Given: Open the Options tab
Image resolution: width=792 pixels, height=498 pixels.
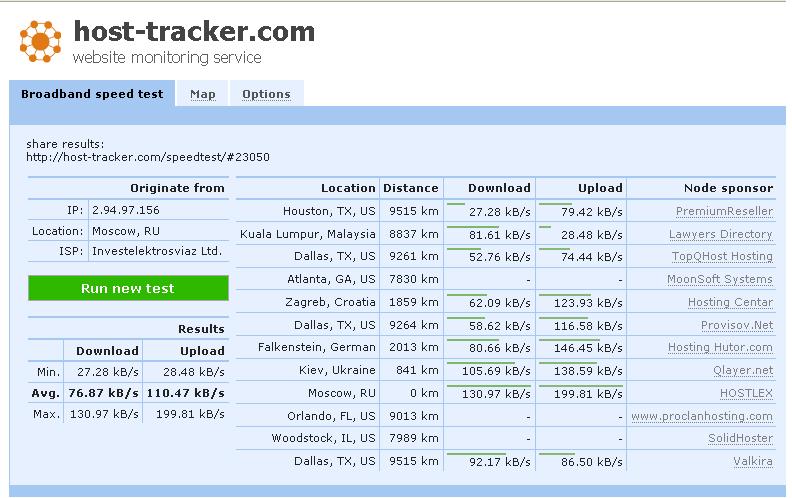Looking at the screenshot, I should click(x=266, y=94).
